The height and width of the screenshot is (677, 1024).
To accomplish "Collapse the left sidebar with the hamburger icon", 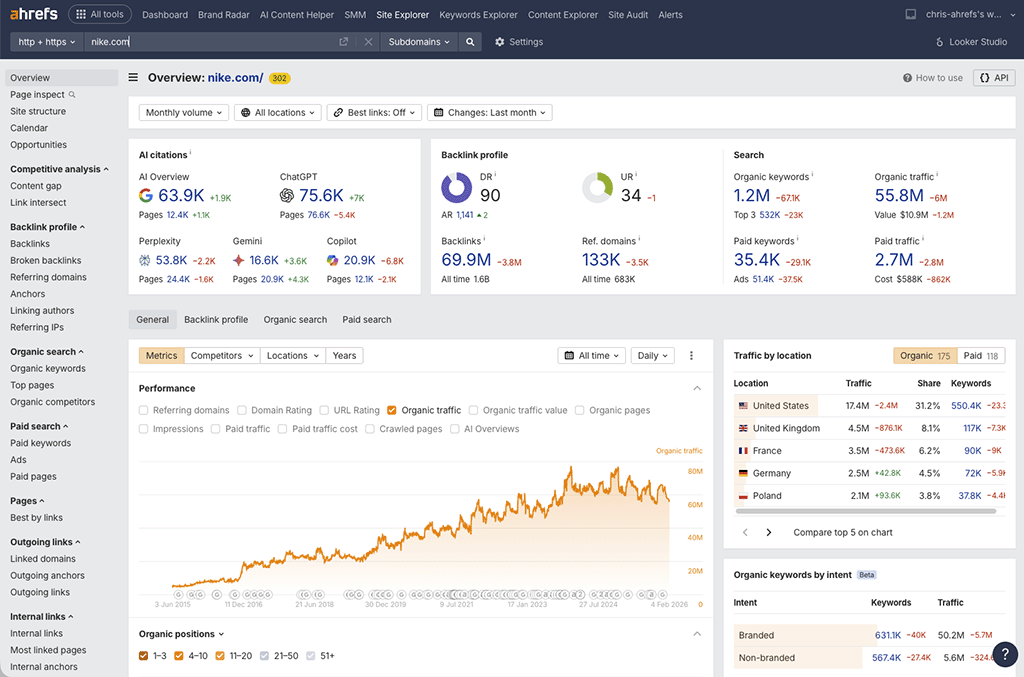I will (133, 77).
